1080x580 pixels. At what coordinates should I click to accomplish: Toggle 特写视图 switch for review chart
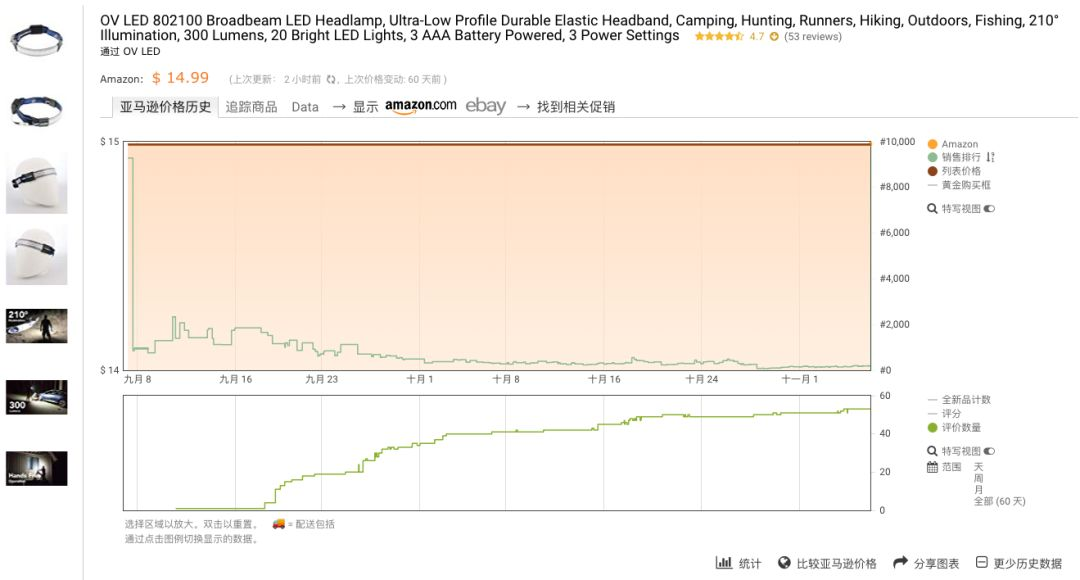click(990, 451)
